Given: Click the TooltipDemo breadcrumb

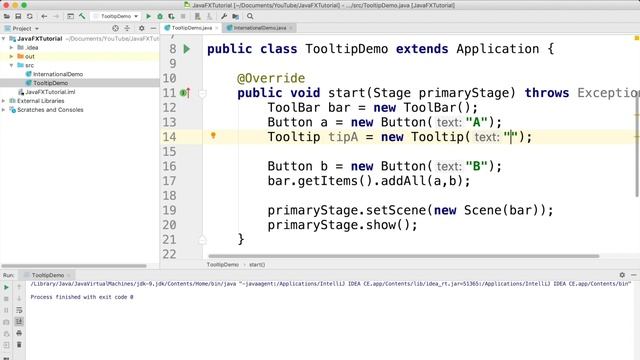Looking at the screenshot, I should click(x=222, y=264).
